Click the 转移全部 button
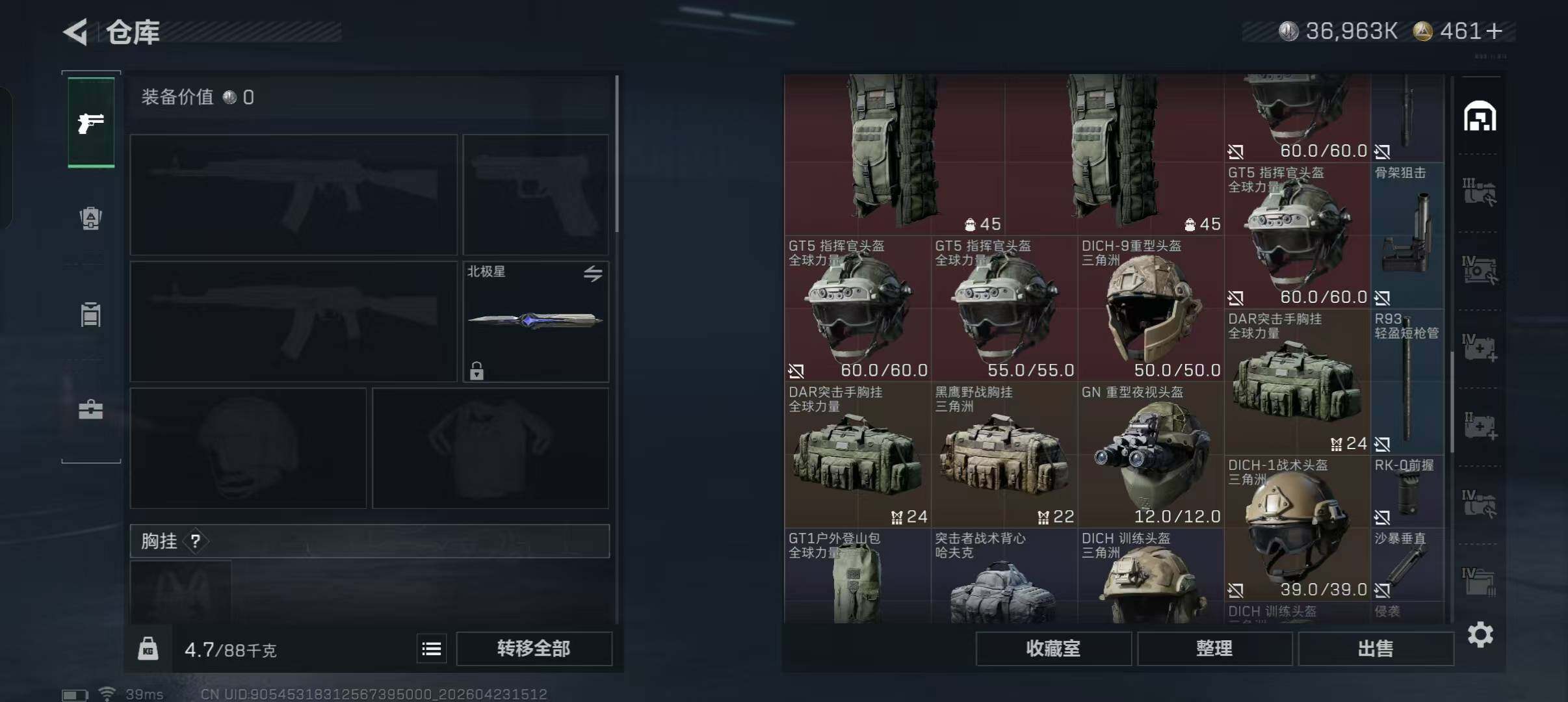 point(534,648)
